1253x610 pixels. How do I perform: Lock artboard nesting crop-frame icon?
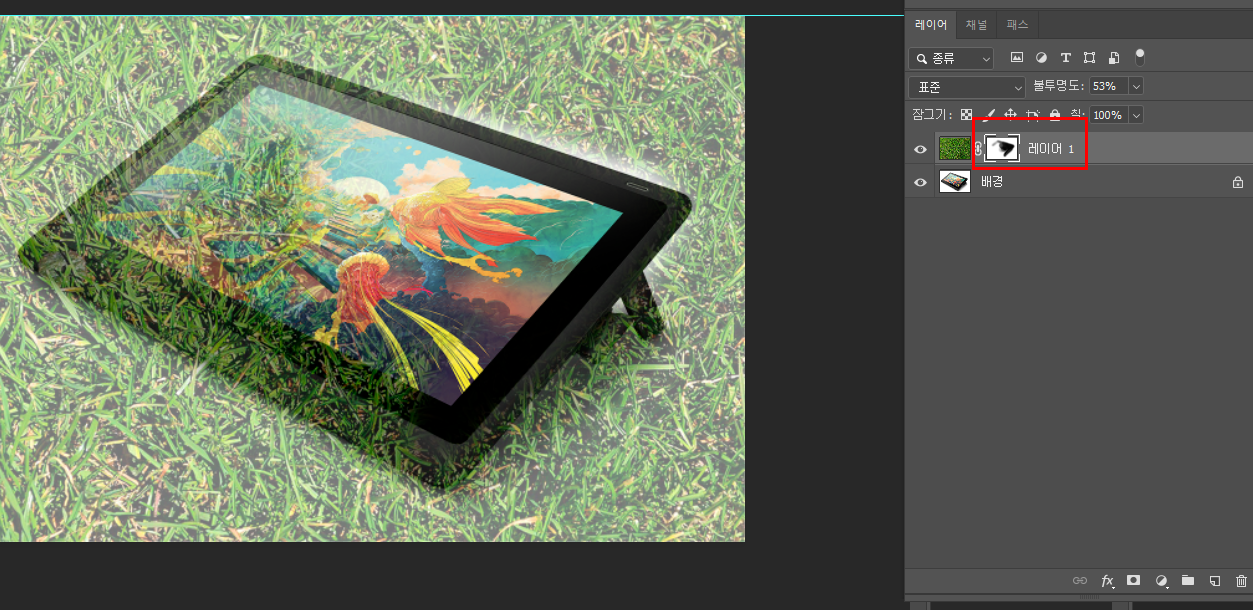[1032, 115]
